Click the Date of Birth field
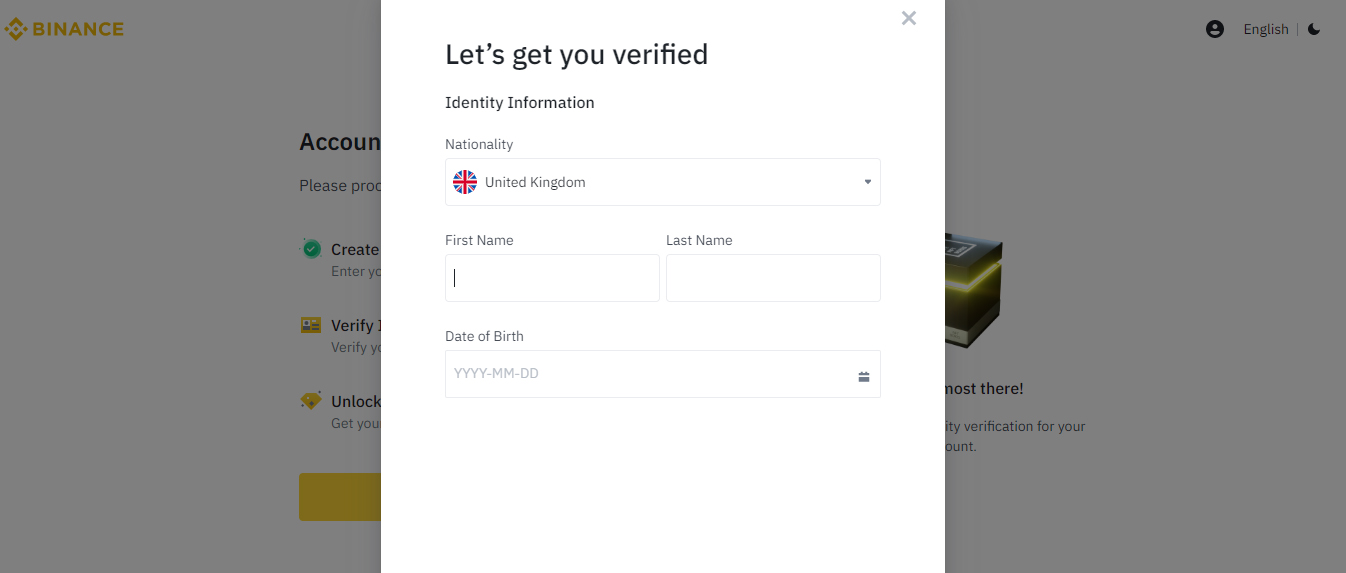Image resolution: width=1346 pixels, height=573 pixels. pyautogui.click(x=663, y=374)
